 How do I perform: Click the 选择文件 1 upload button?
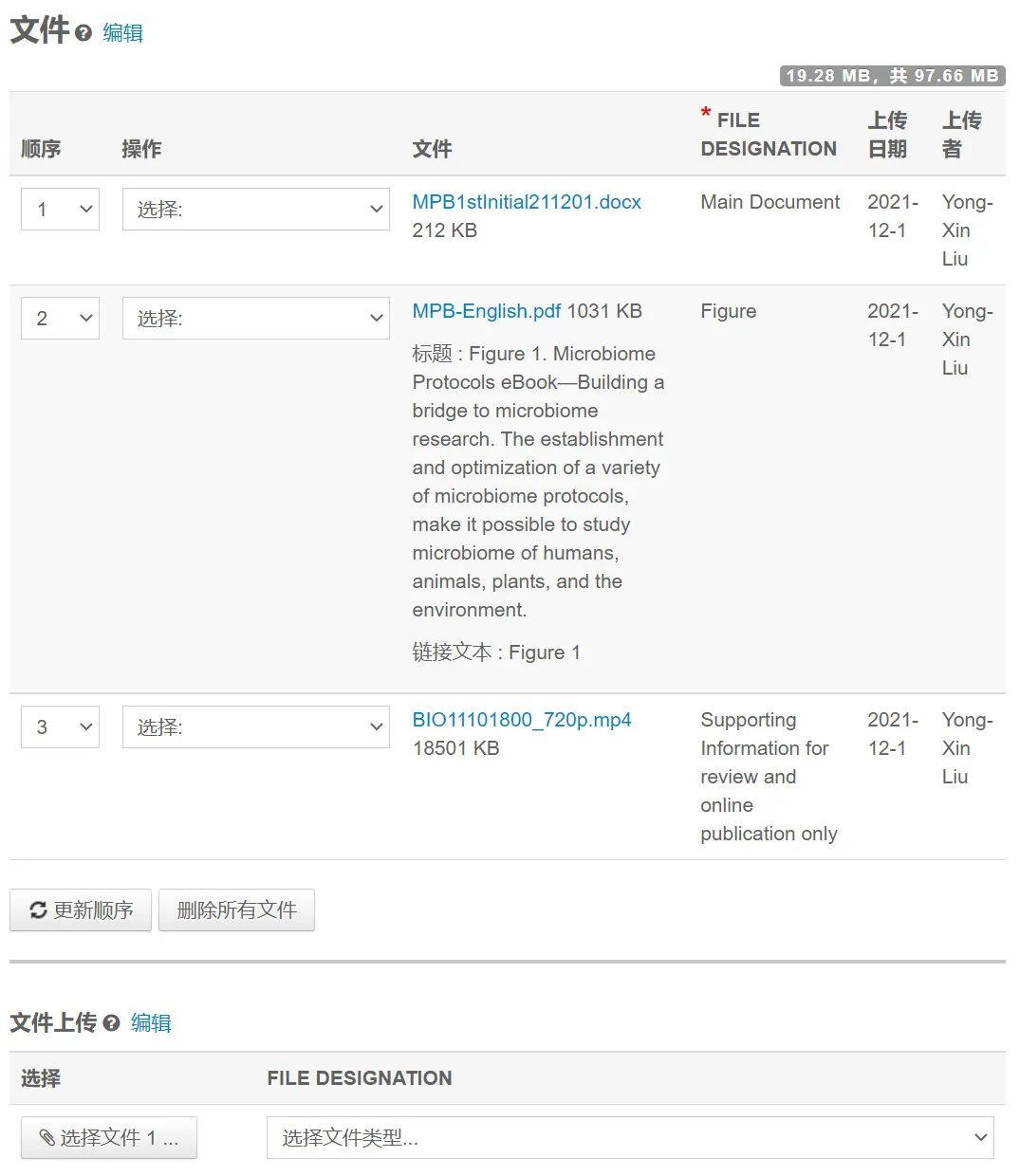pos(108,1137)
